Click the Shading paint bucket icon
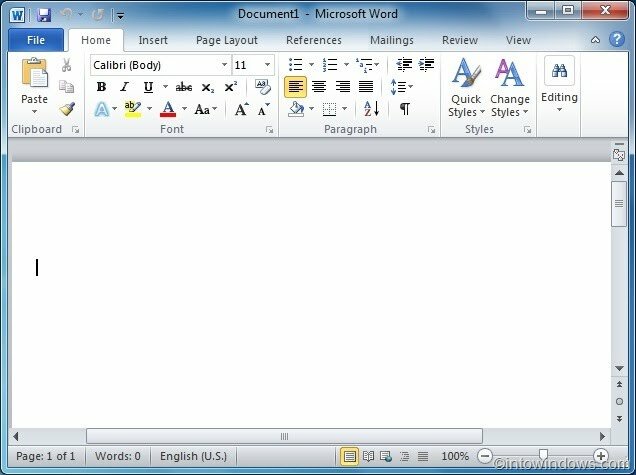Screen dimensions: 636x475 tap(296, 109)
